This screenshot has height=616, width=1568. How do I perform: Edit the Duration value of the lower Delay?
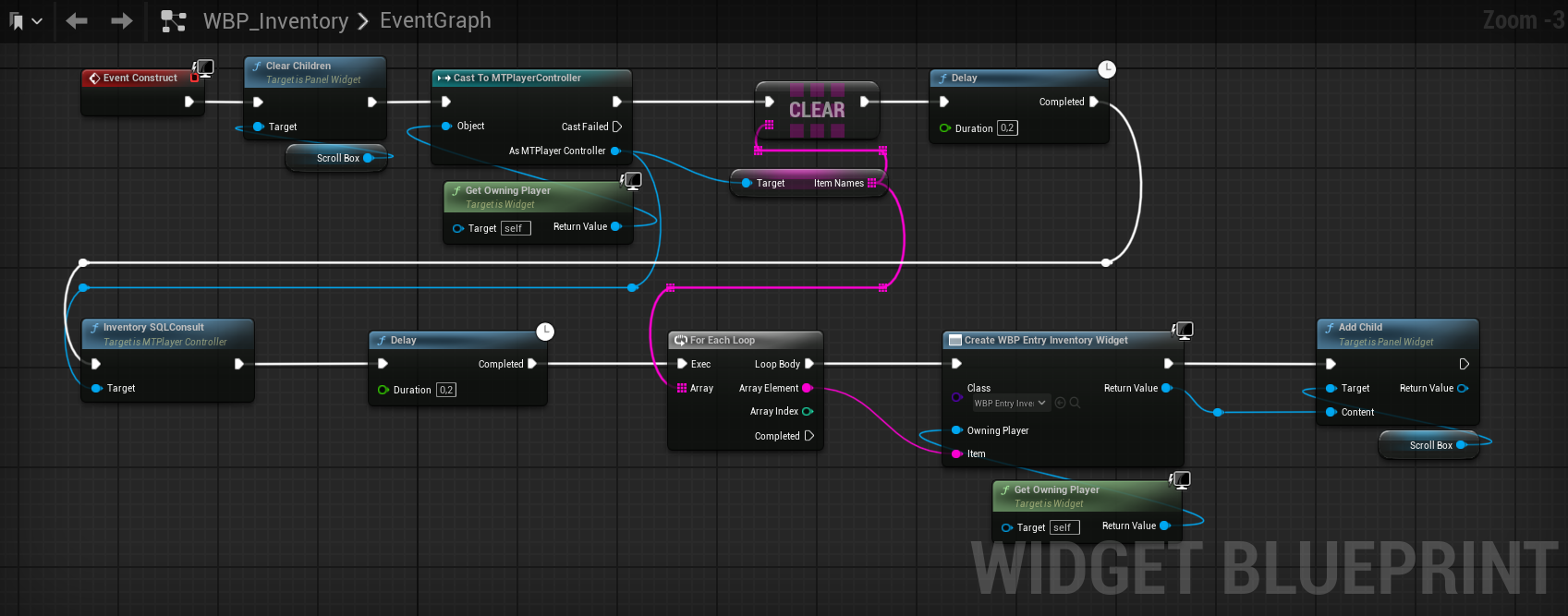pos(446,390)
